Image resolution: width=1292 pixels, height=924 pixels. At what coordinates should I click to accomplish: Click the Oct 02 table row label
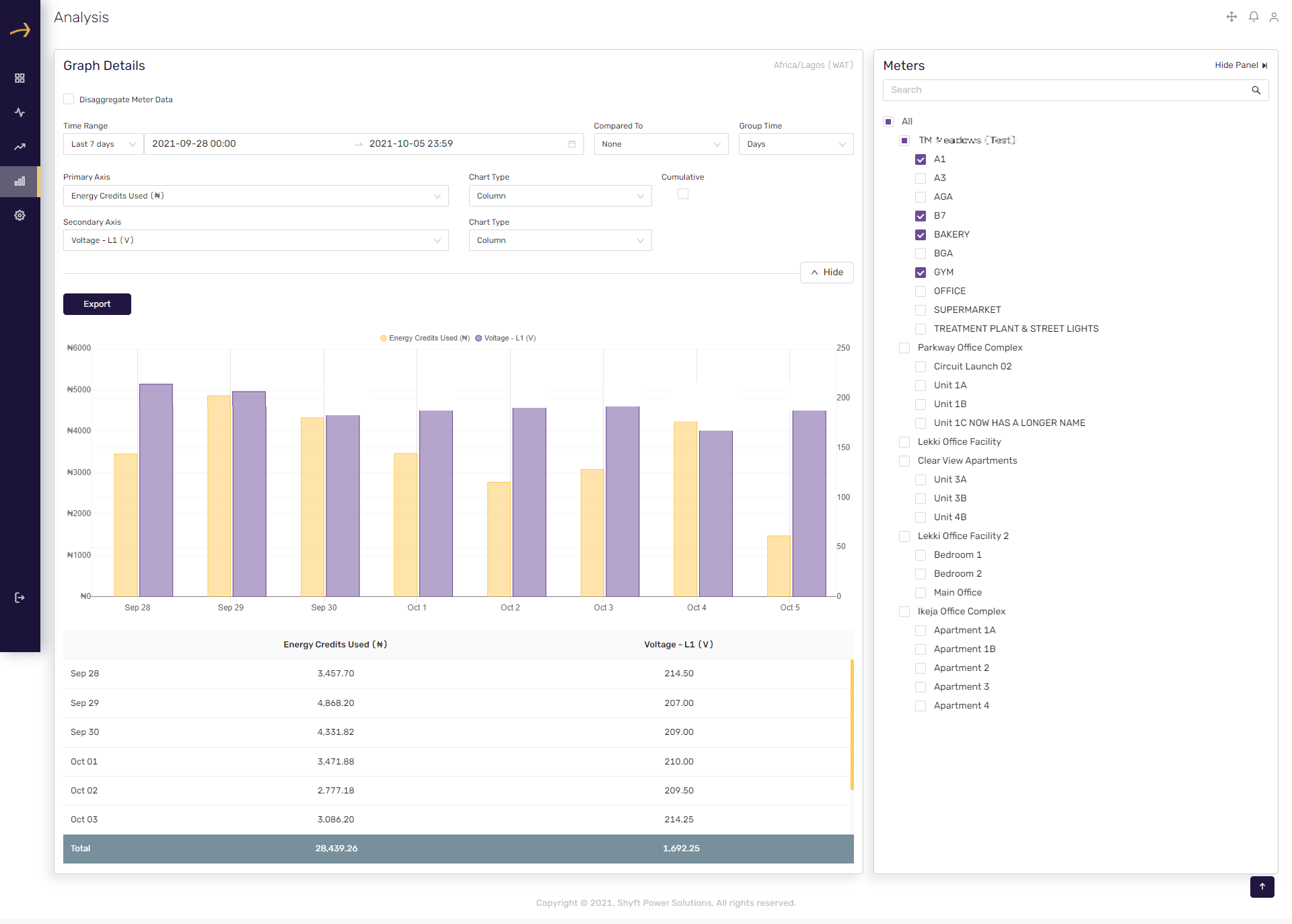(x=84, y=791)
